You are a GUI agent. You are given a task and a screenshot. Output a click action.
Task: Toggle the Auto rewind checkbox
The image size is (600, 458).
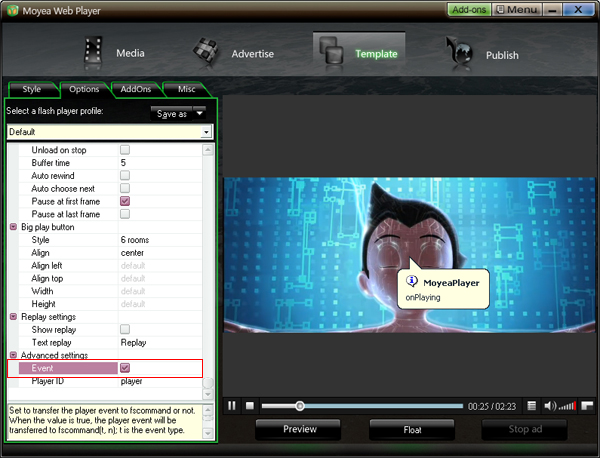[x=125, y=175]
